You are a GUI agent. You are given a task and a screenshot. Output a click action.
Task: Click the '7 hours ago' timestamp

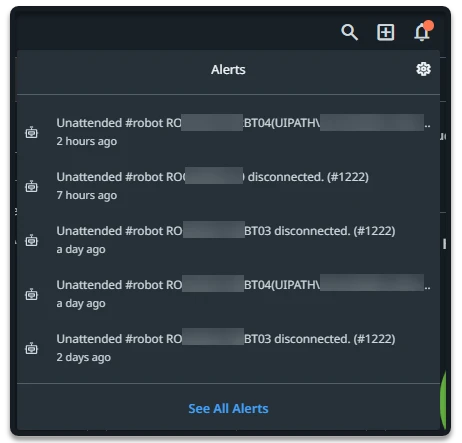(87, 195)
